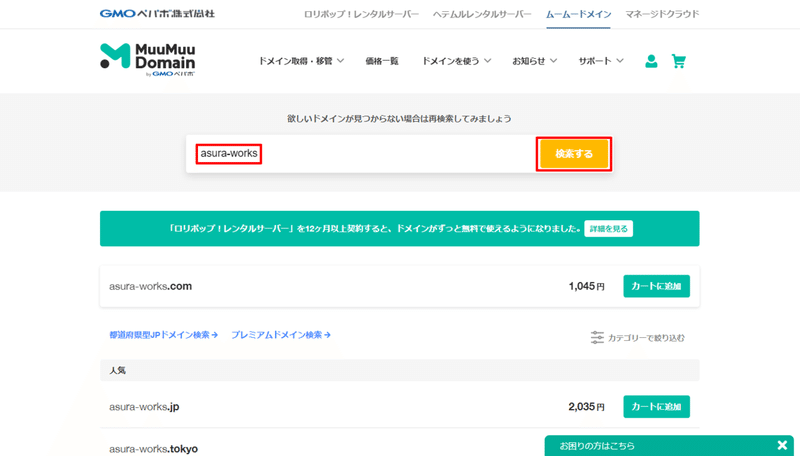This screenshot has height=456, width=800.
Task: Open the user account icon
Action: (651, 61)
